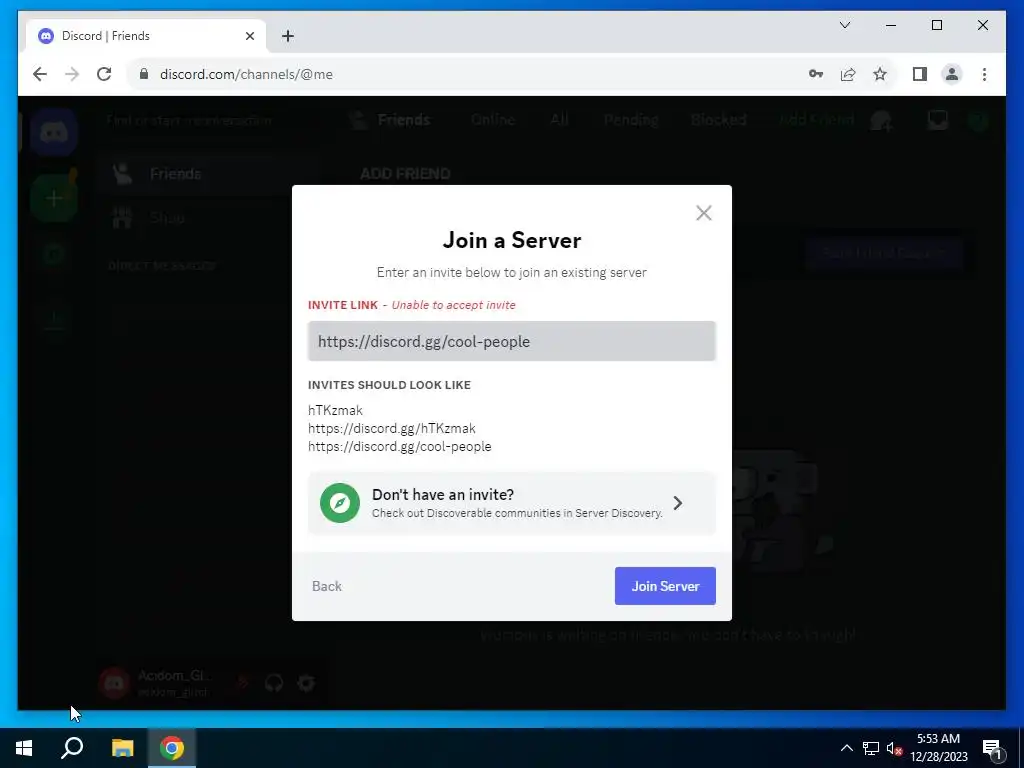Open the Don't have an invite card

[511, 503]
